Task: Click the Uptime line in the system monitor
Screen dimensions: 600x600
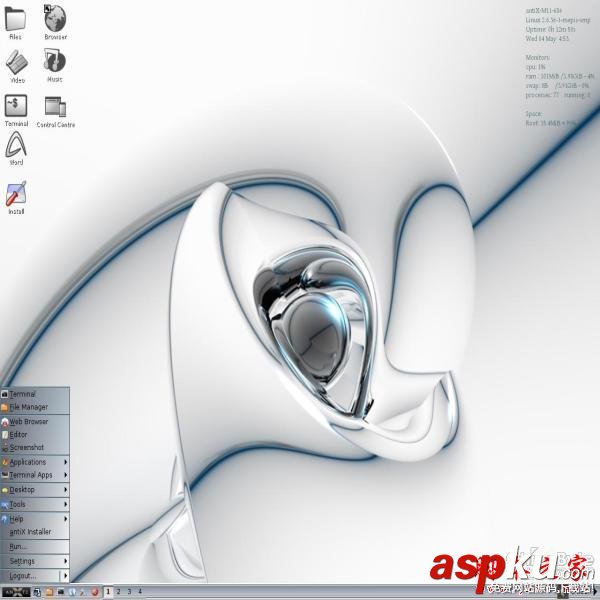Action: pyautogui.click(x=550, y=29)
